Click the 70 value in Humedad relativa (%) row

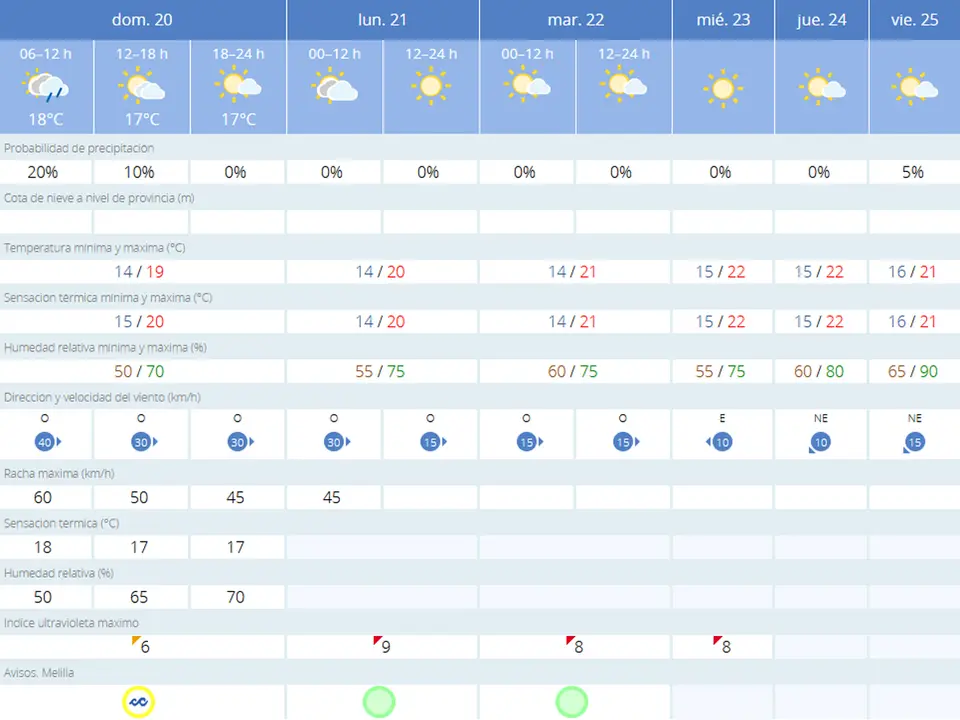click(236, 598)
